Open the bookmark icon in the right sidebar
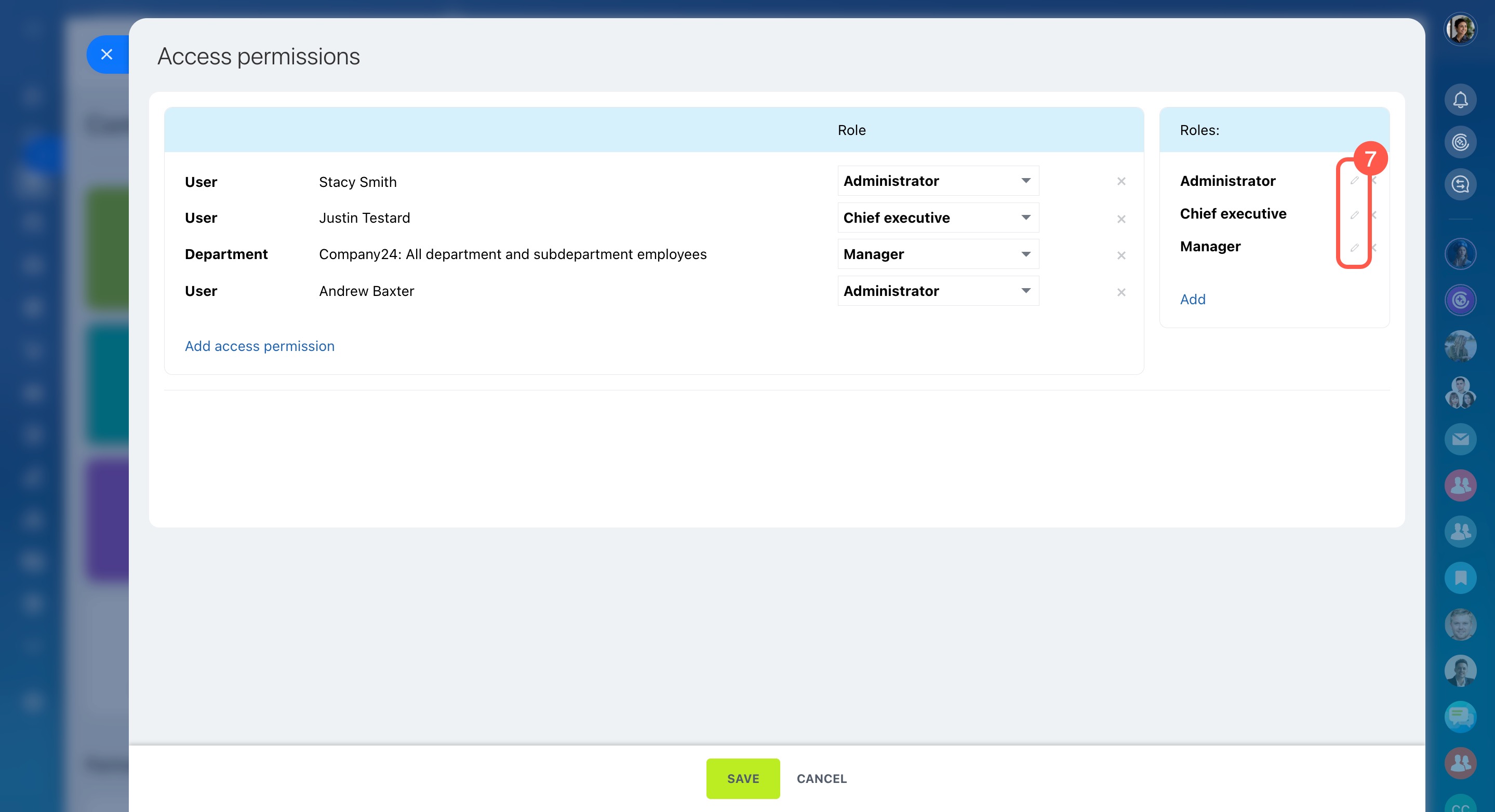1495x812 pixels. point(1460,578)
